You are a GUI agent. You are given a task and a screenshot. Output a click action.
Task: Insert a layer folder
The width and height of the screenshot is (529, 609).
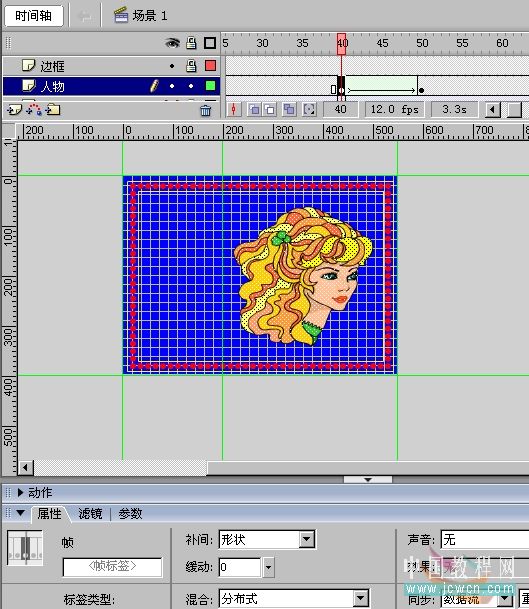(x=52, y=110)
